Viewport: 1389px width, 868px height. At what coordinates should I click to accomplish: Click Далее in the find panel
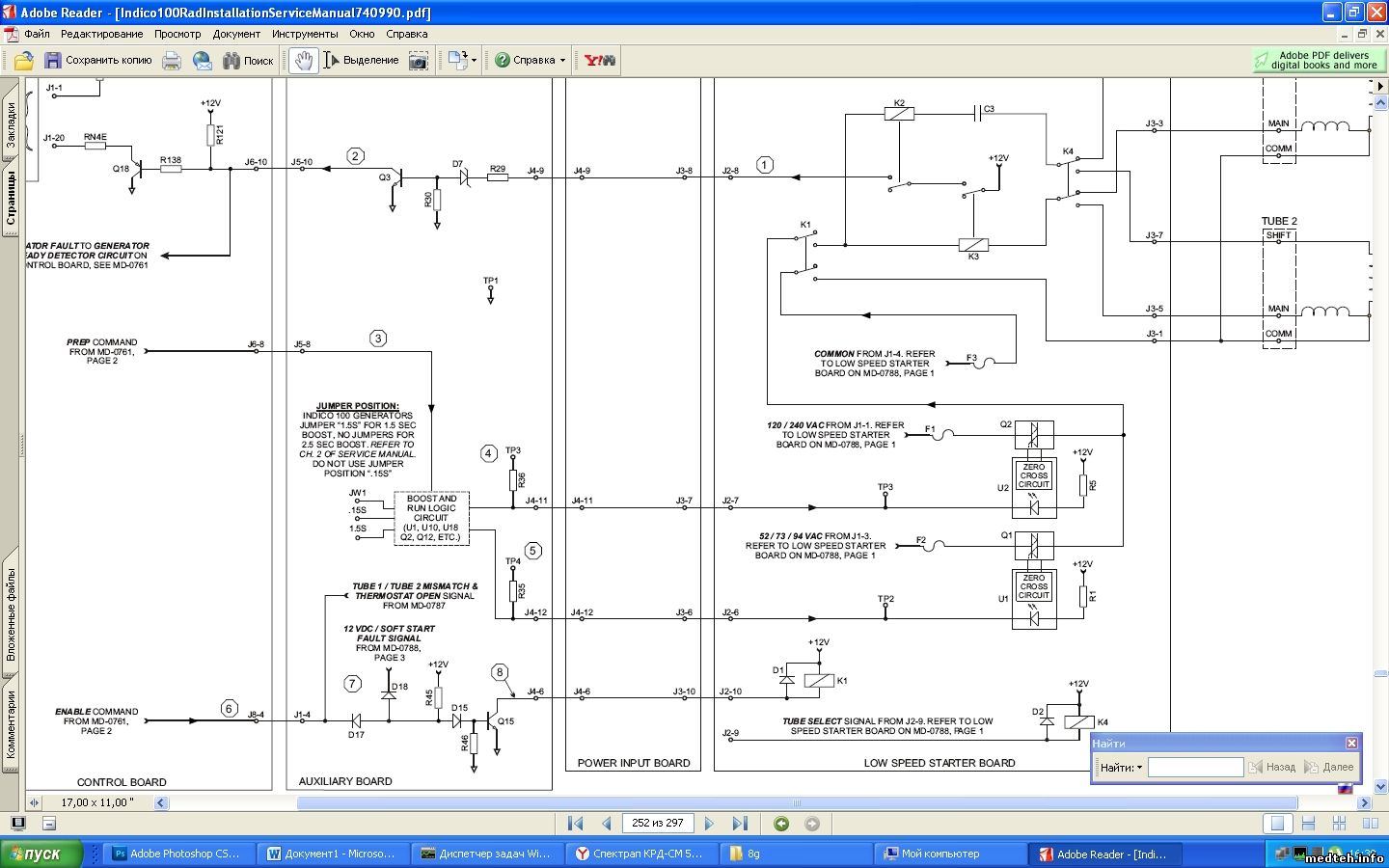tap(1329, 768)
